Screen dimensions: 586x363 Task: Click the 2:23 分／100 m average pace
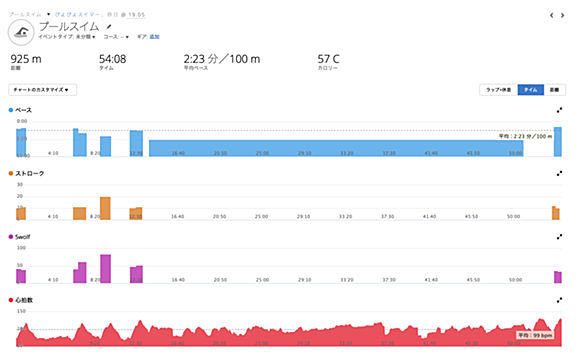tap(222, 59)
